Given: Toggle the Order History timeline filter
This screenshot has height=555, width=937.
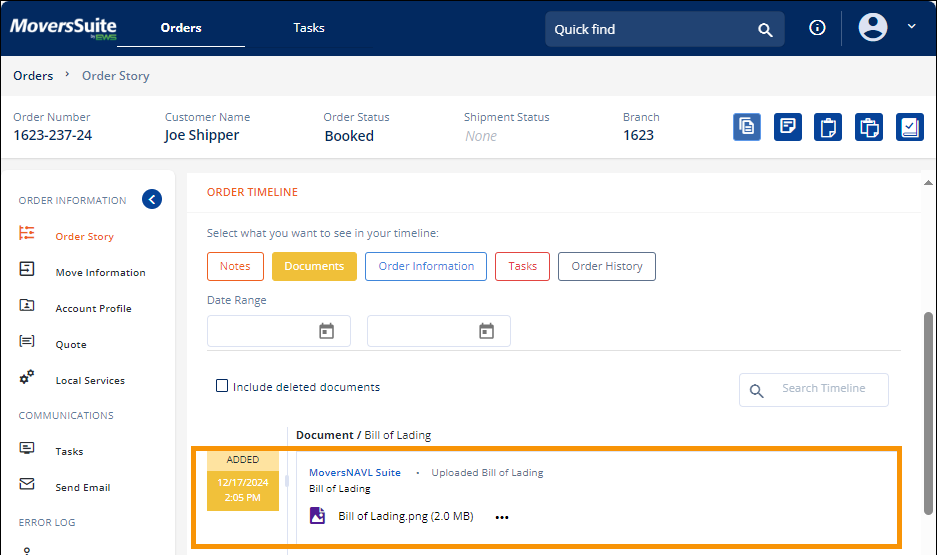Looking at the screenshot, I should [x=607, y=266].
